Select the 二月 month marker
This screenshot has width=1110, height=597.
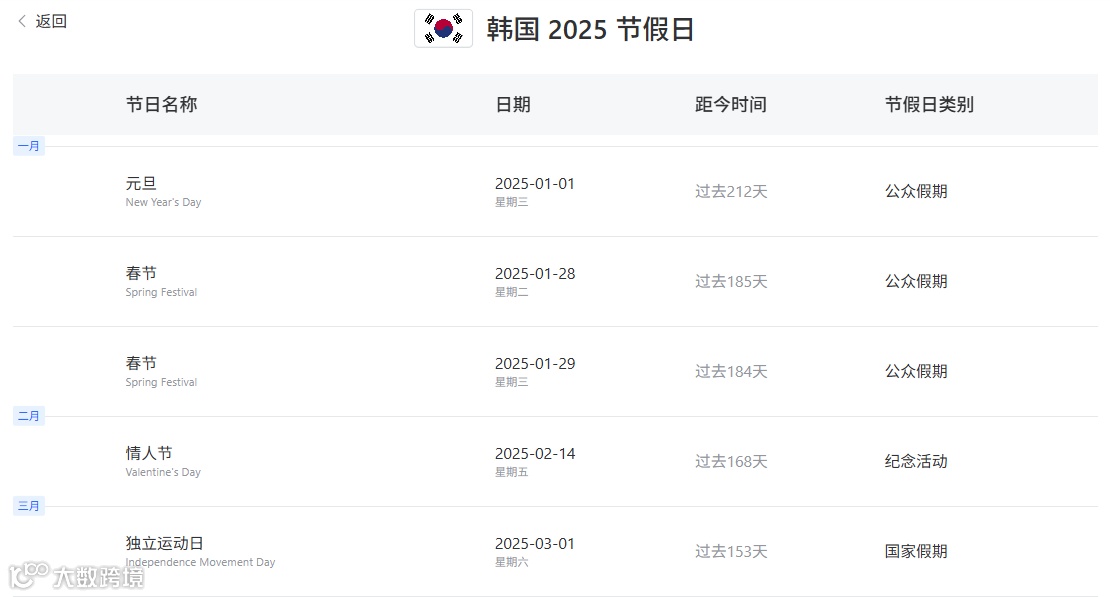click(29, 416)
